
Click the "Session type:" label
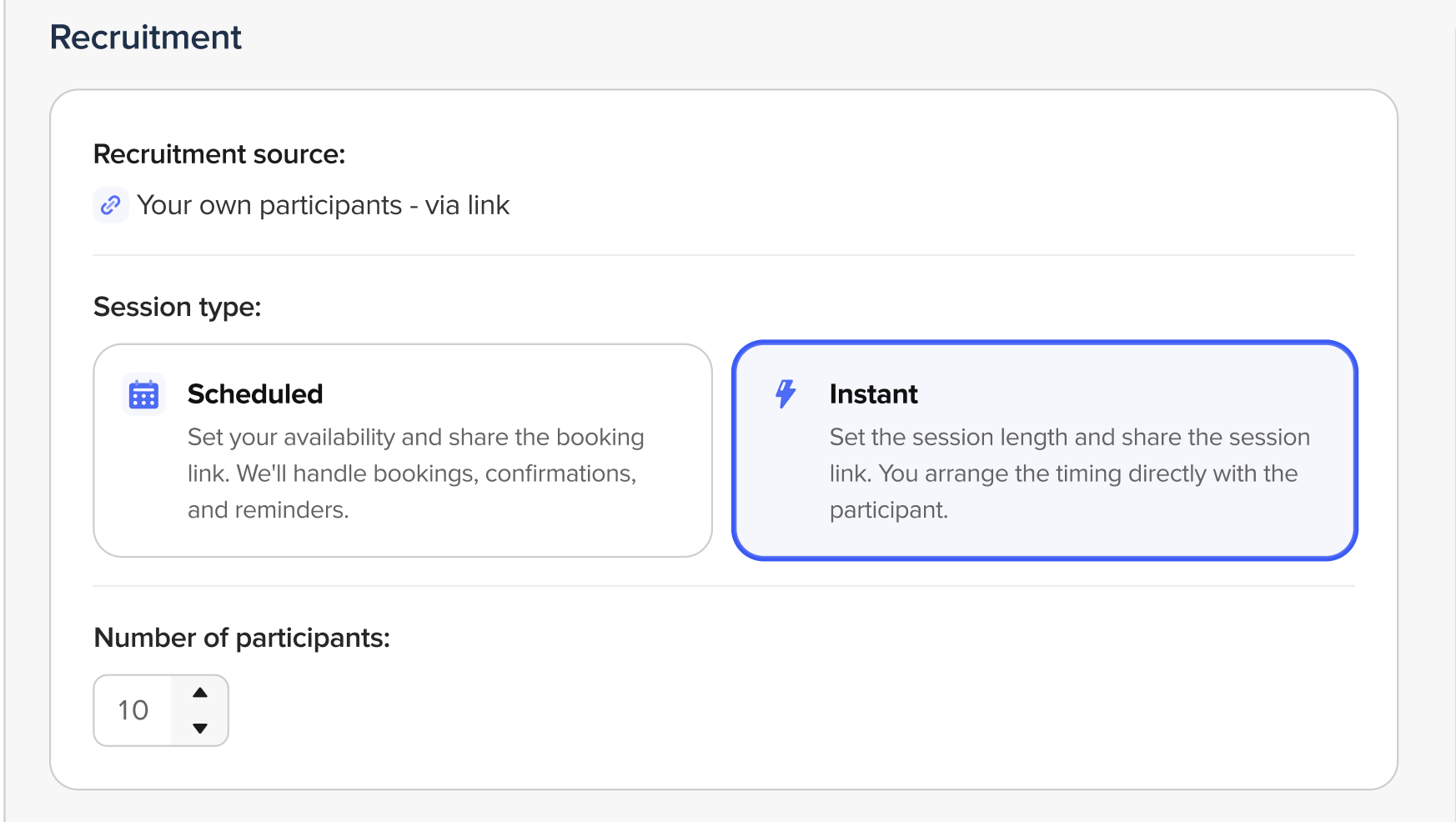178,307
